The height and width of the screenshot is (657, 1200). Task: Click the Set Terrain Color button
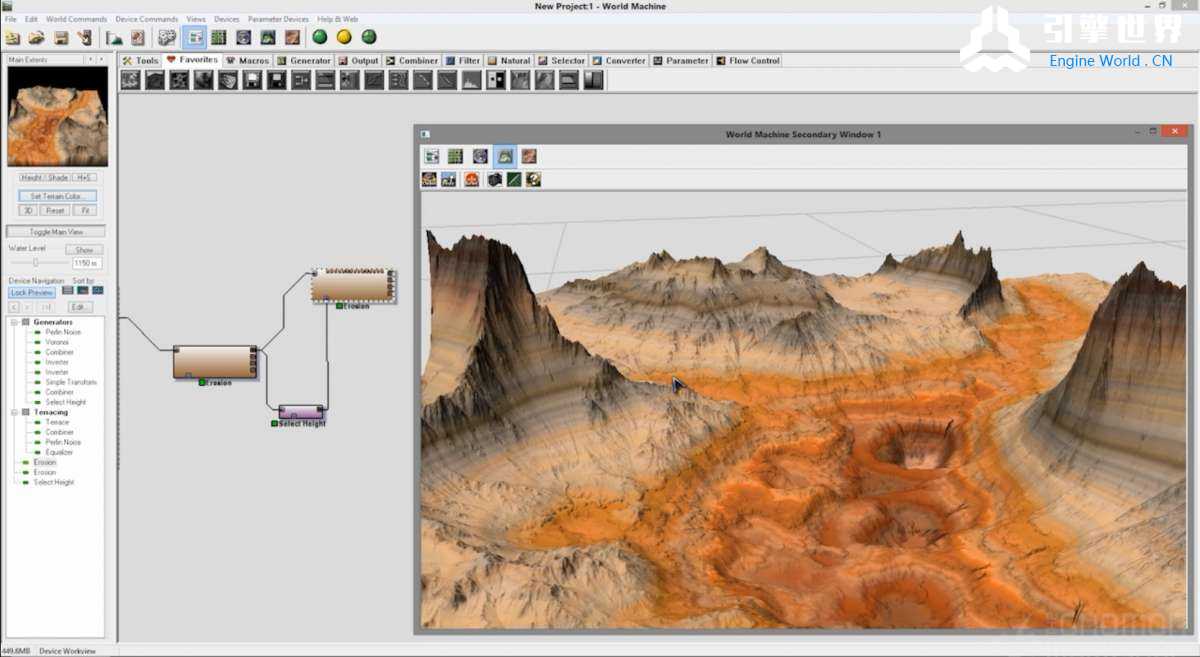click(x=57, y=196)
